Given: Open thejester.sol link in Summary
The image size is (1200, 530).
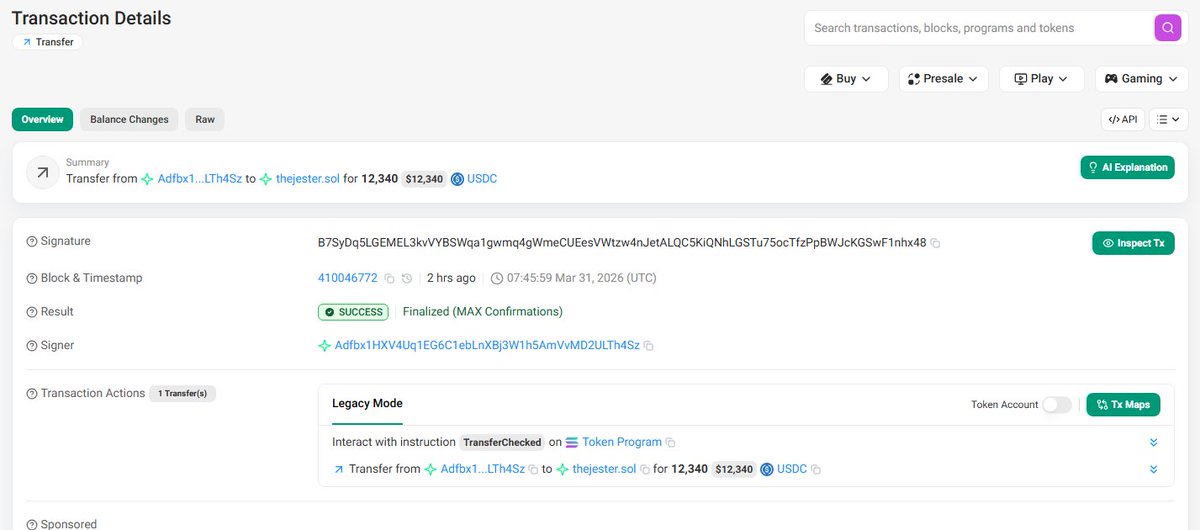Looking at the screenshot, I should click(306, 179).
